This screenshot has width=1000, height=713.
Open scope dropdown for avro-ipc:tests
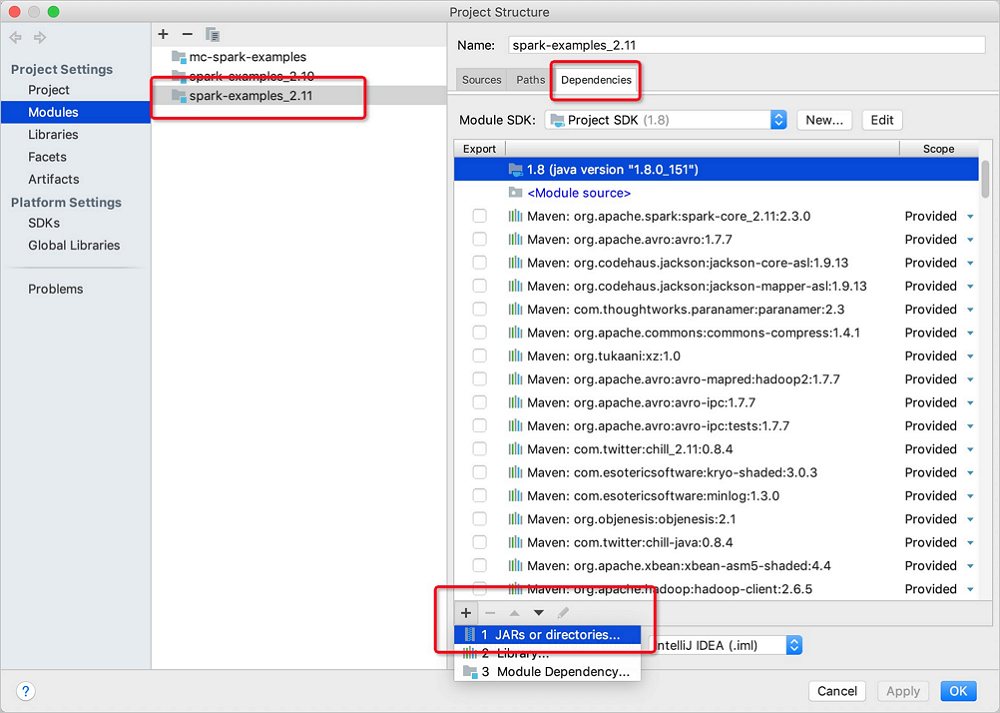[970, 426]
